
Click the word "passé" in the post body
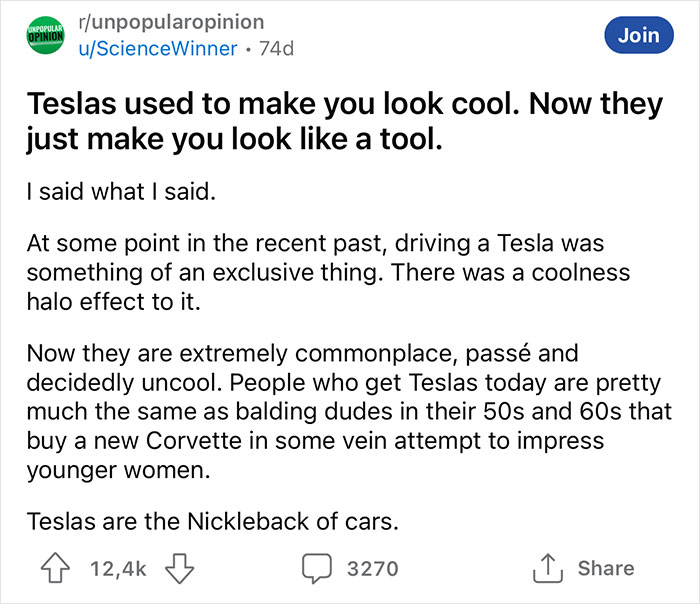click(510, 354)
